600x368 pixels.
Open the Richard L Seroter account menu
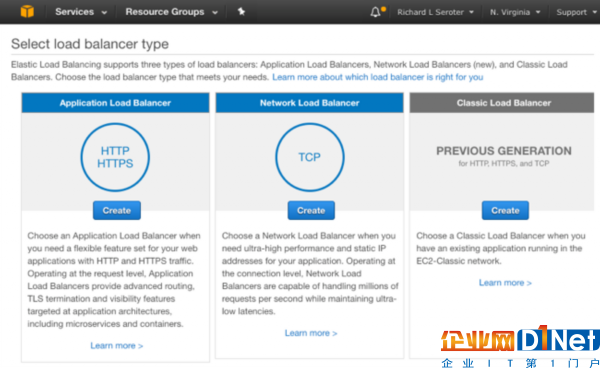(x=435, y=12)
